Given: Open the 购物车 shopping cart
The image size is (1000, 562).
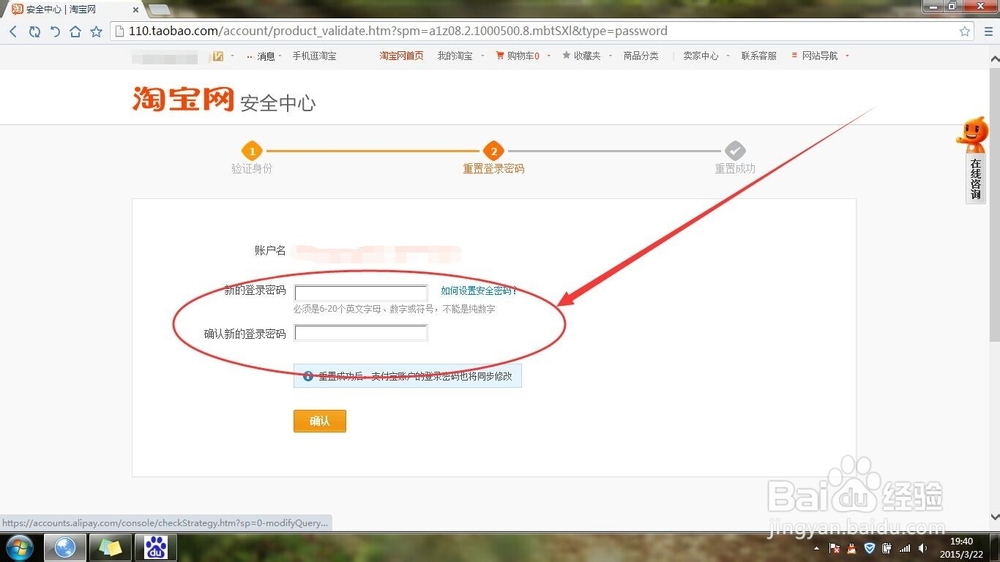Looking at the screenshot, I should (522, 56).
